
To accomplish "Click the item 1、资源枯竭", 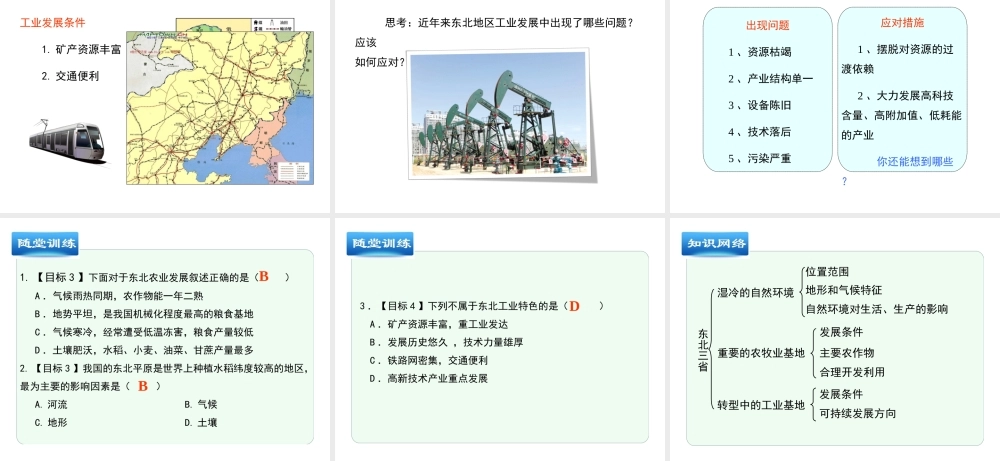I will (760, 52).
